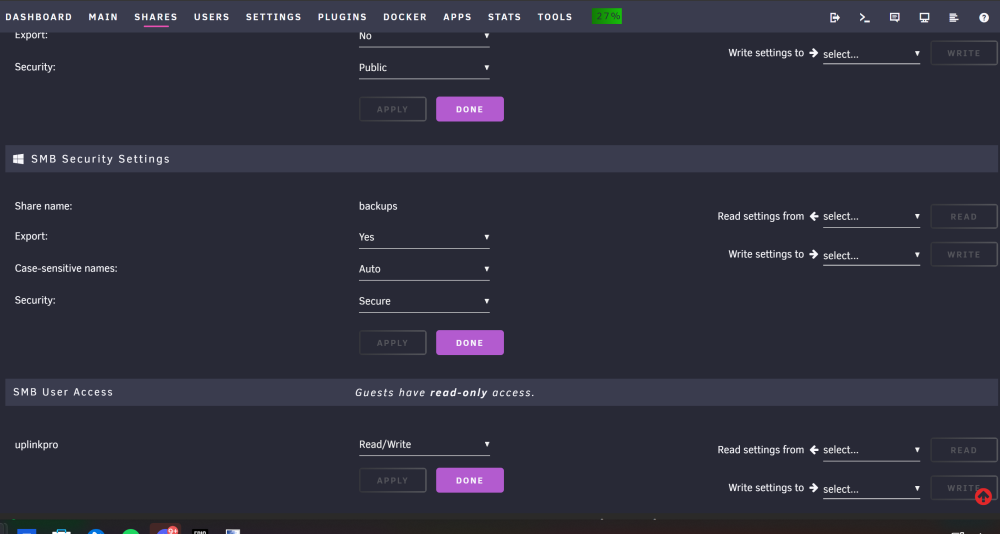Go to the Apps page
This screenshot has height=534, width=1000.
(x=457, y=17)
